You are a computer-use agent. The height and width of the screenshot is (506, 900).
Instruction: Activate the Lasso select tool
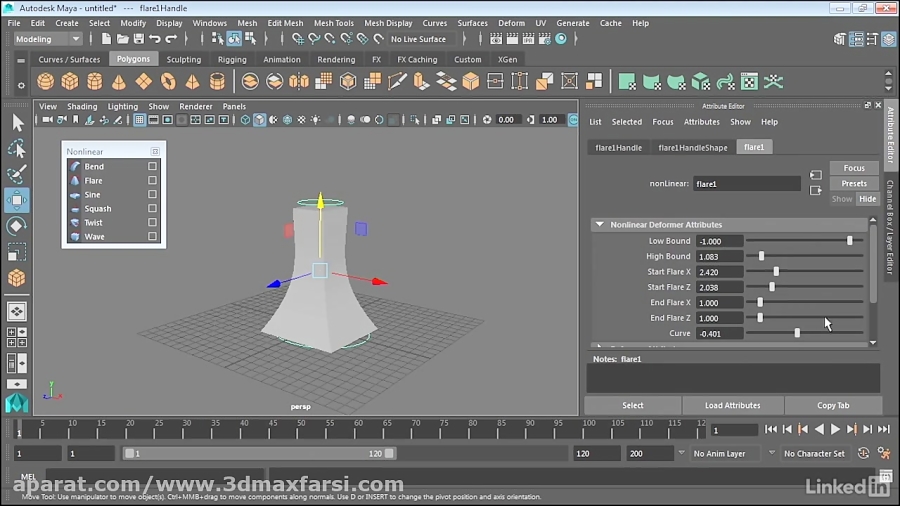(x=17, y=149)
